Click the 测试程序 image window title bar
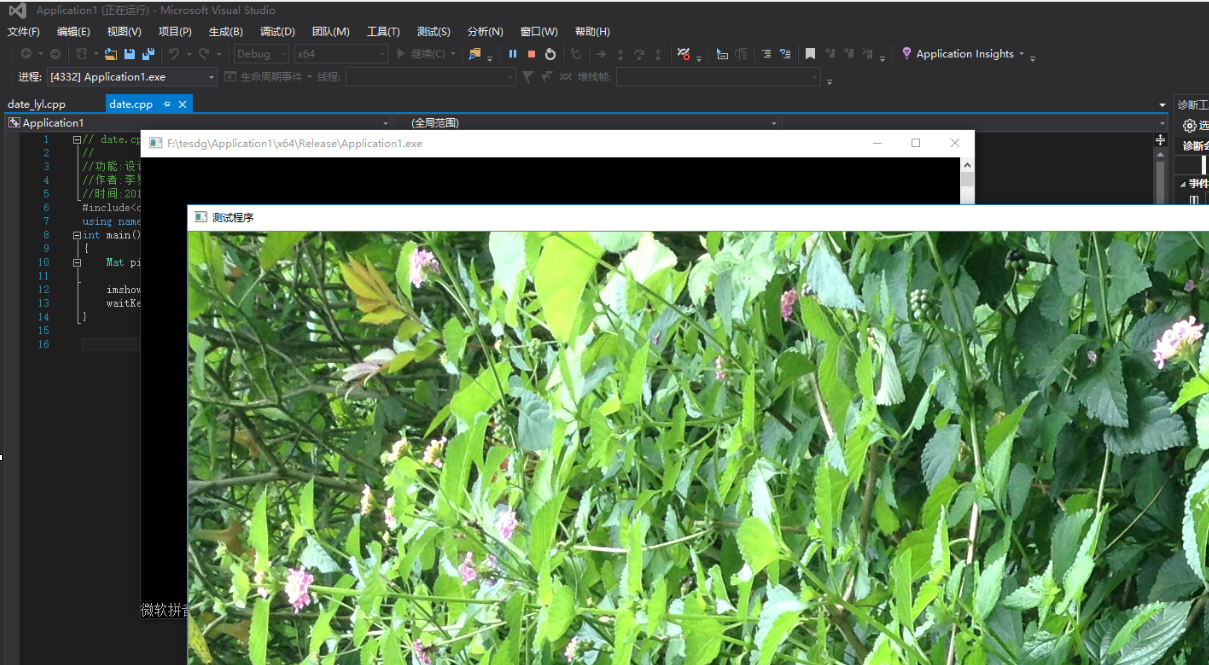The image size is (1209, 665). 698,217
